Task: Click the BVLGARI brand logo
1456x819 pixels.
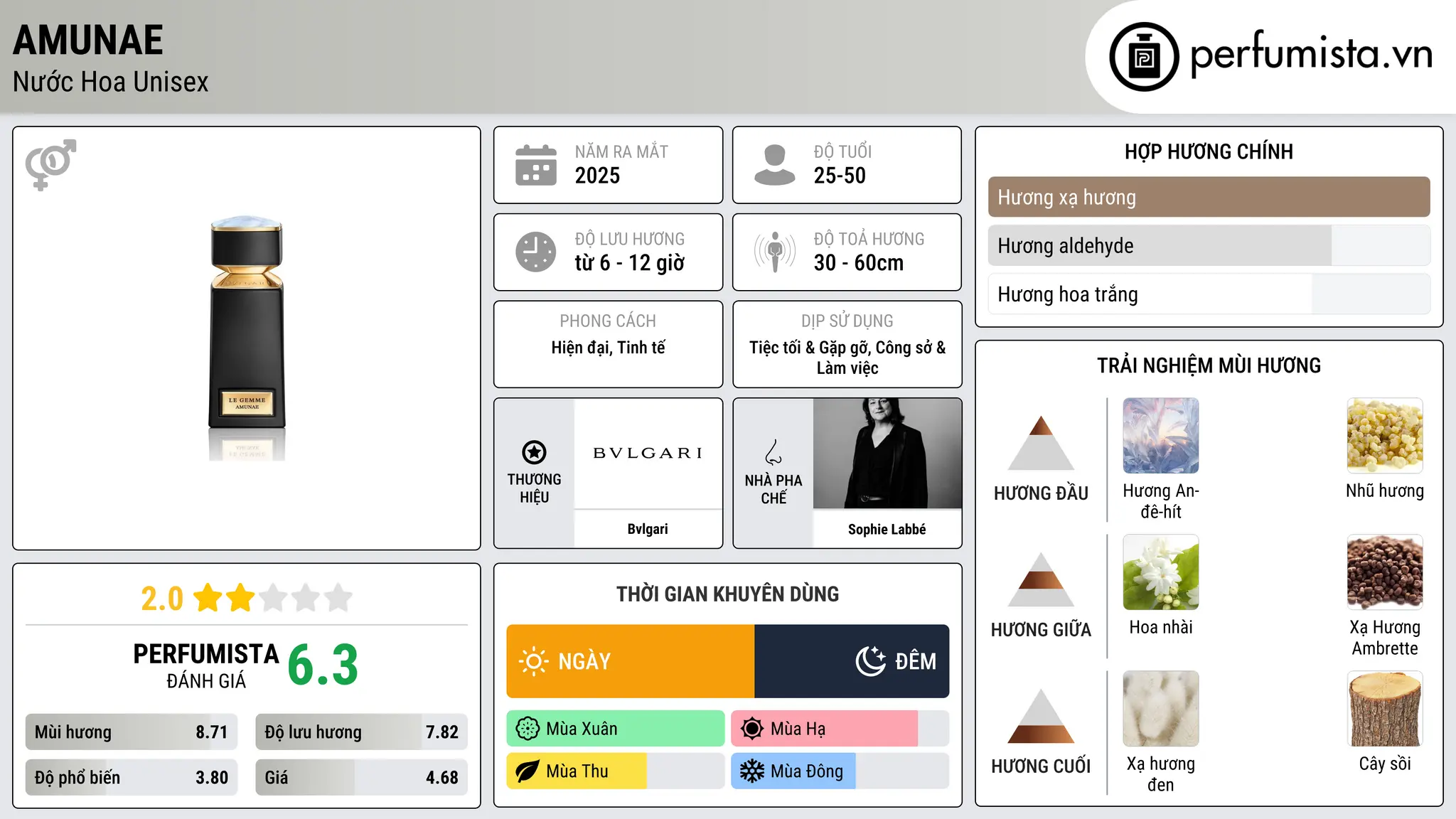Action: 648,453
